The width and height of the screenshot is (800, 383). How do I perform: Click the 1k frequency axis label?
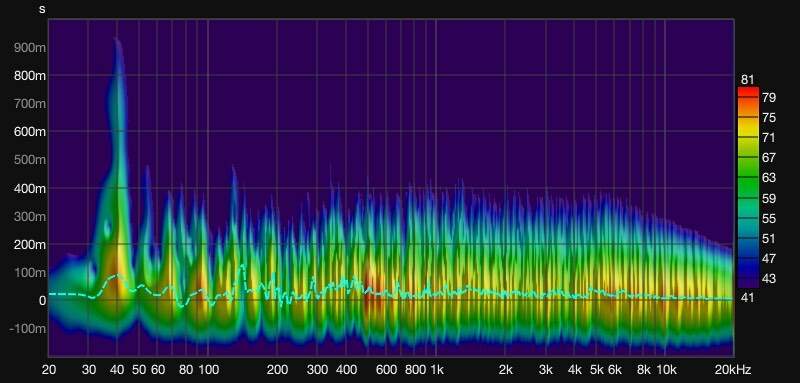[436, 370]
